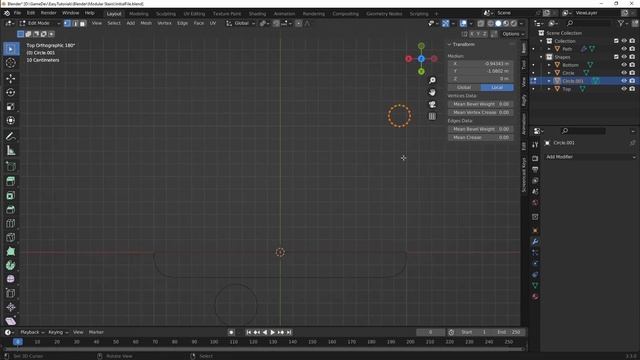This screenshot has height=360, width=640.
Task: Select the Knife tool
Action: coord(11,237)
